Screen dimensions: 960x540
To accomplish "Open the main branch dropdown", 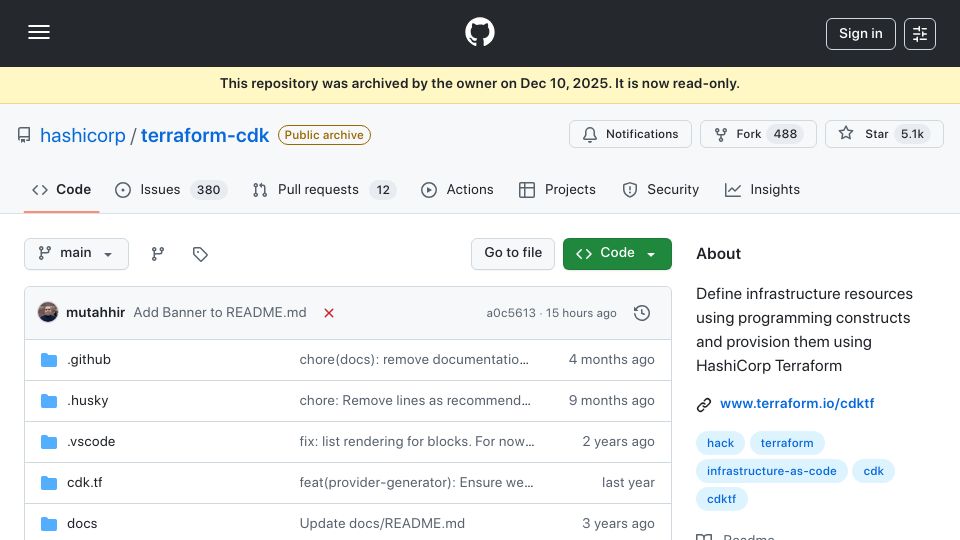I will coord(77,253).
